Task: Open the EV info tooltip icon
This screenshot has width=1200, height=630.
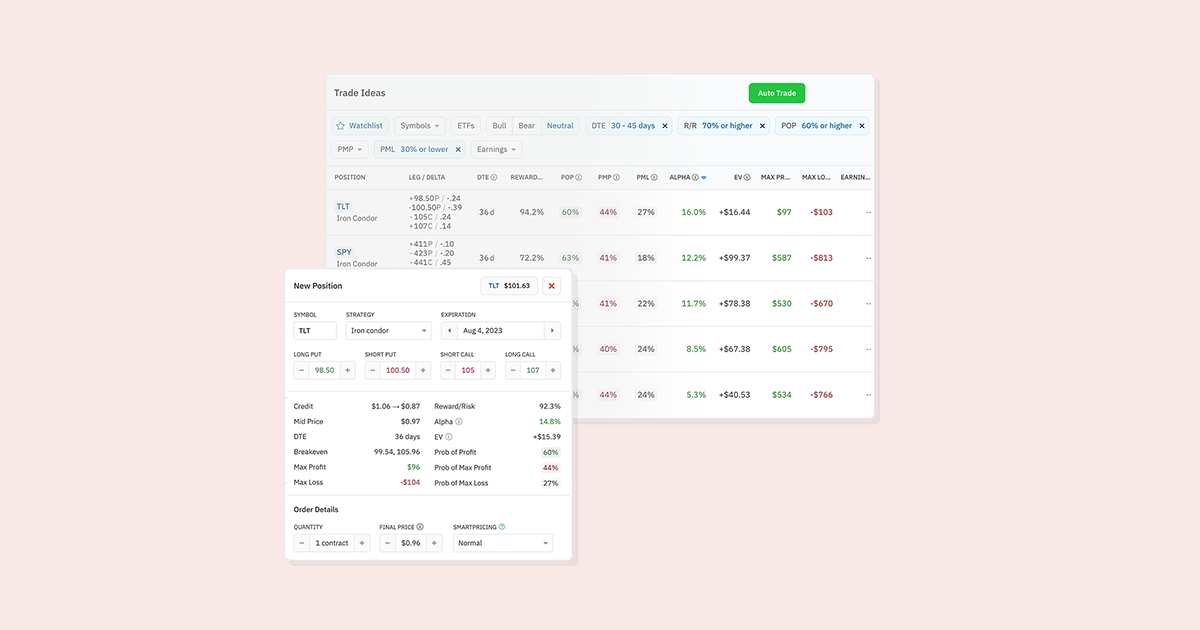Action: click(x=448, y=436)
